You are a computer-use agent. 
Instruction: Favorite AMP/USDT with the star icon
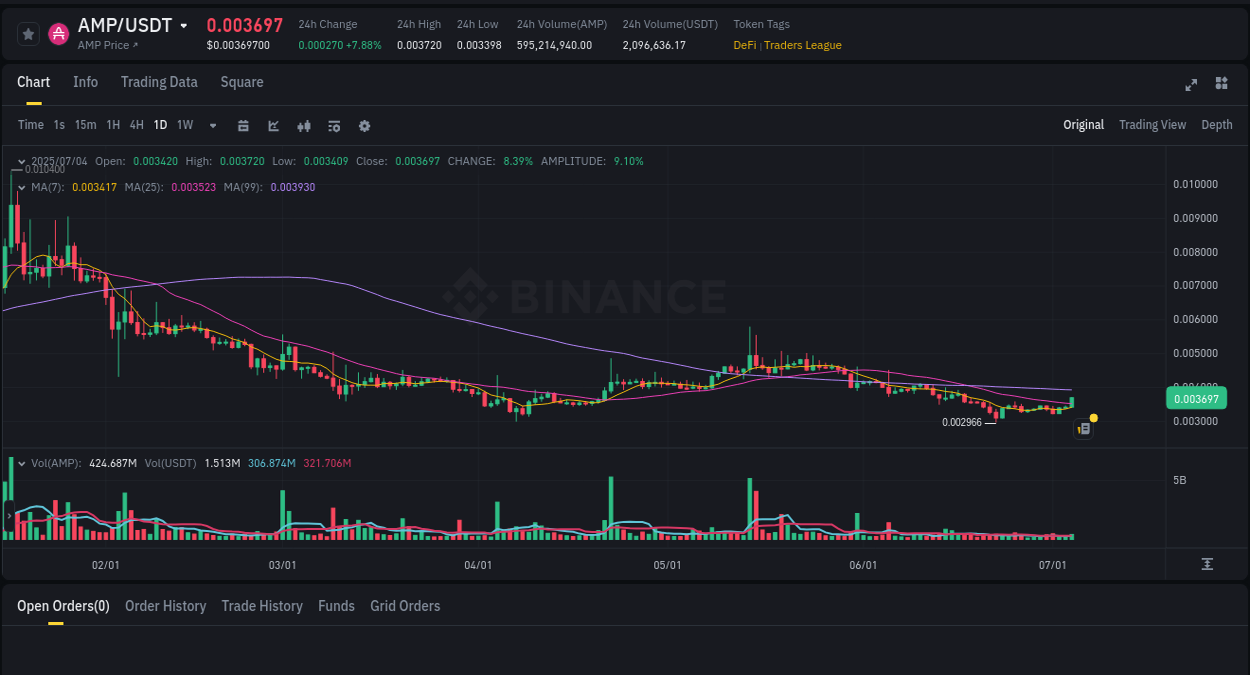point(28,33)
